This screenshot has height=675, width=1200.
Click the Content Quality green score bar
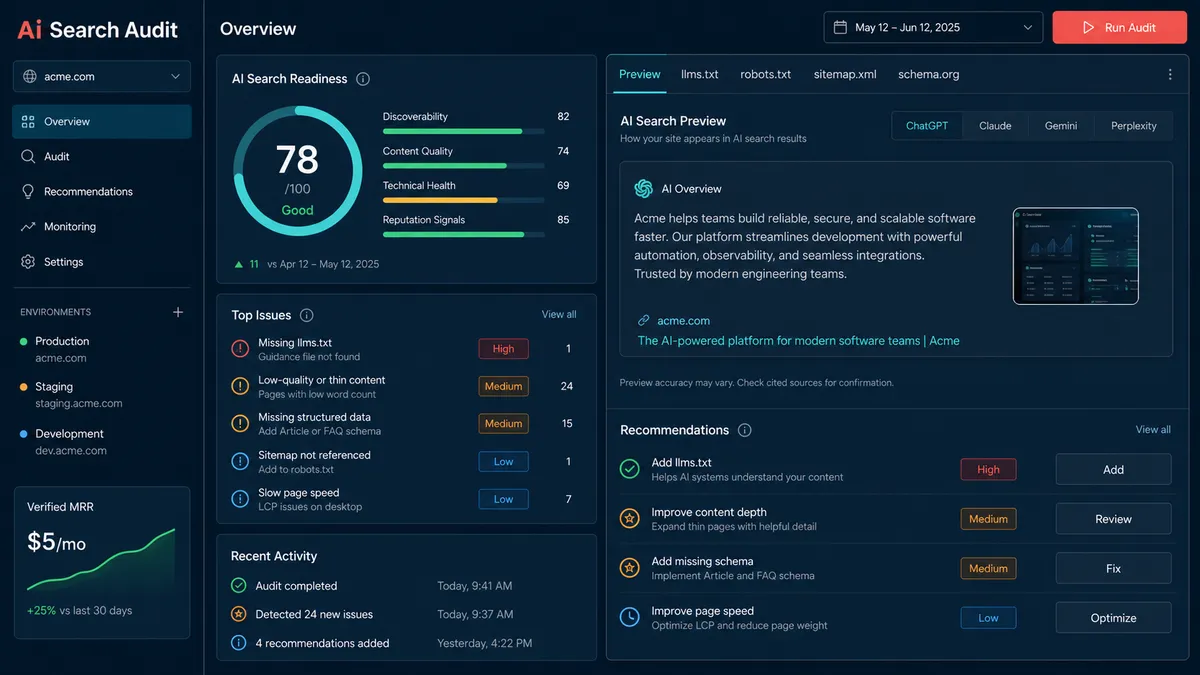464,166
